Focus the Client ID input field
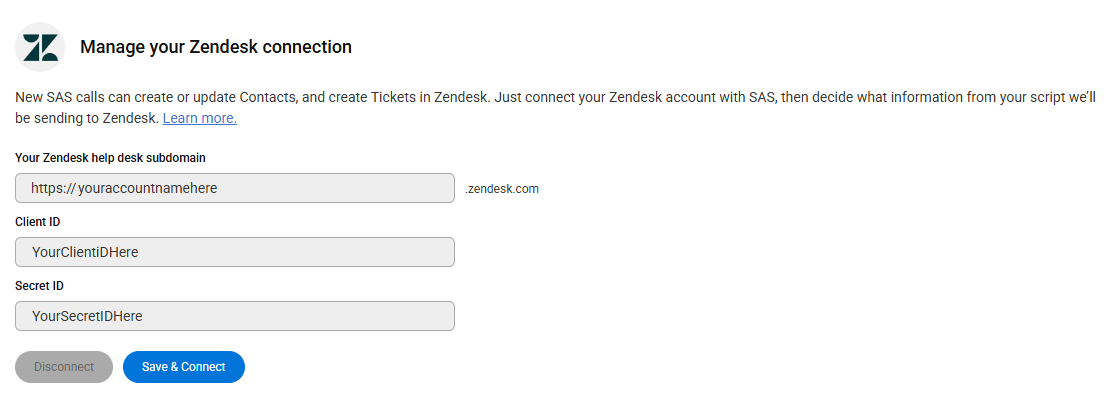This screenshot has width=1105, height=401. pos(235,252)
